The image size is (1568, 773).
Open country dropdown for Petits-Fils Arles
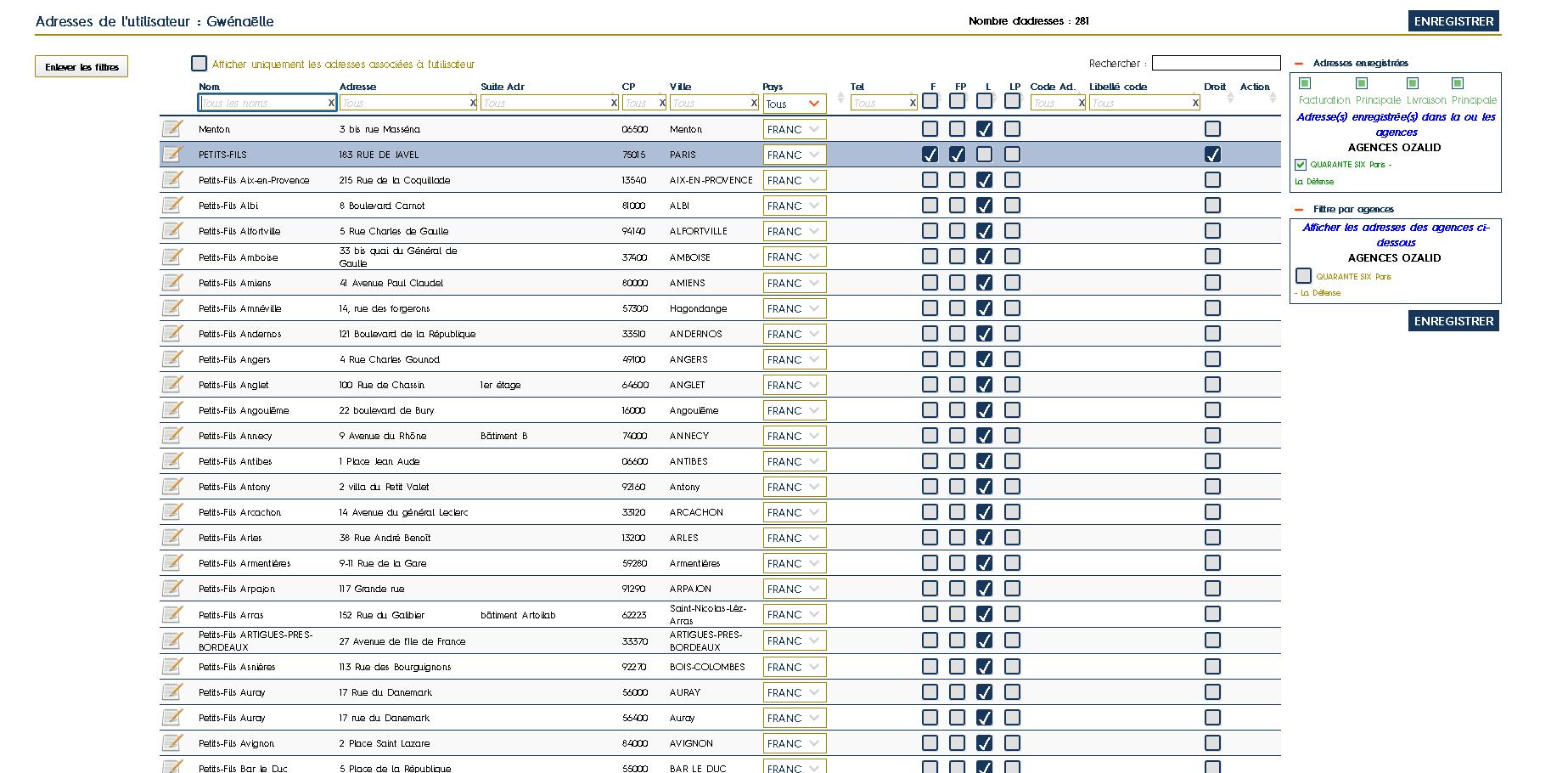pos(794,538)
